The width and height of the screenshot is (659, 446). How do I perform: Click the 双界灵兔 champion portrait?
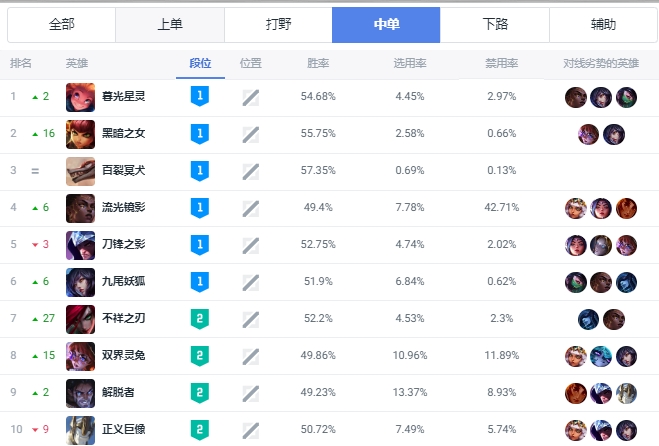81,356
